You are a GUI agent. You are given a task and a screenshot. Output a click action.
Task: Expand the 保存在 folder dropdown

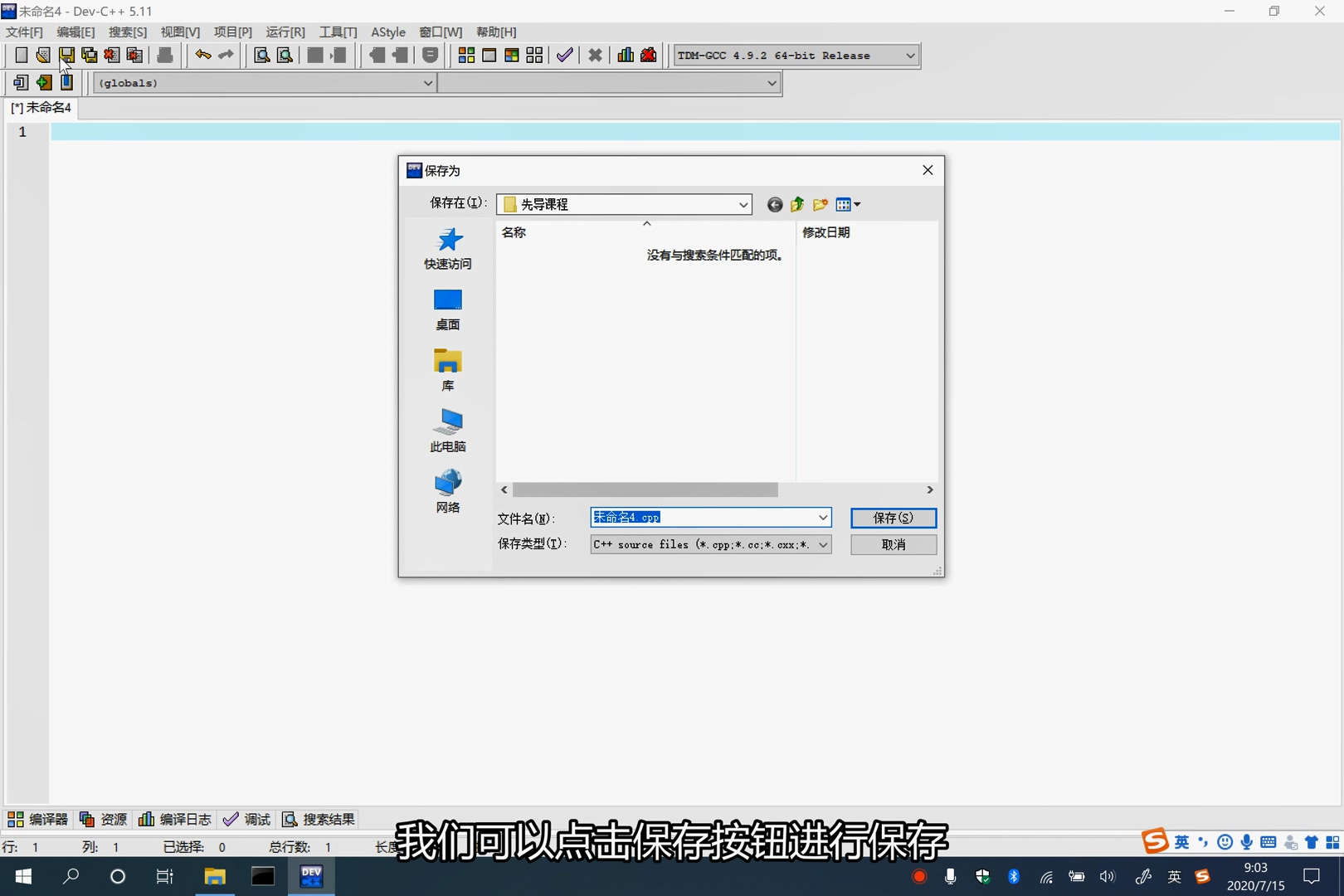(x=743, y=205)
